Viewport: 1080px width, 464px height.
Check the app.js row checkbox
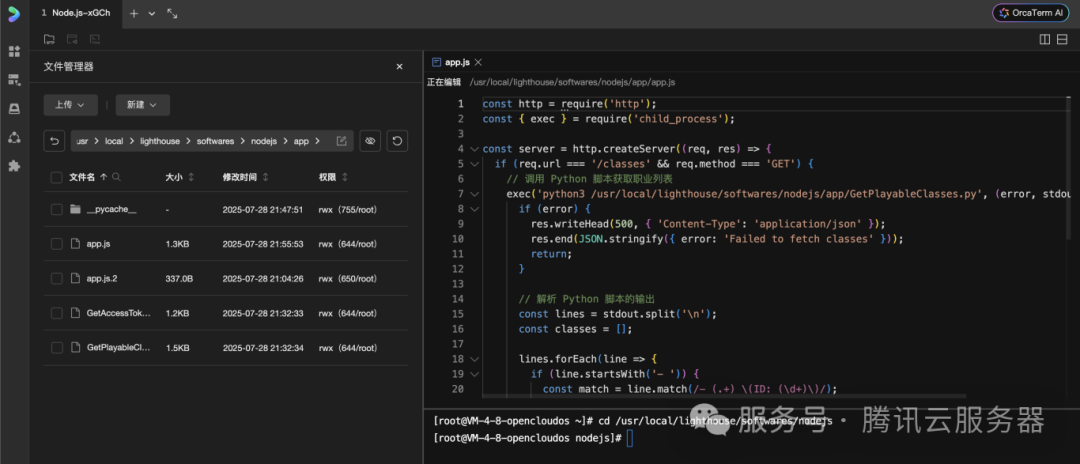tap(56, 244)
